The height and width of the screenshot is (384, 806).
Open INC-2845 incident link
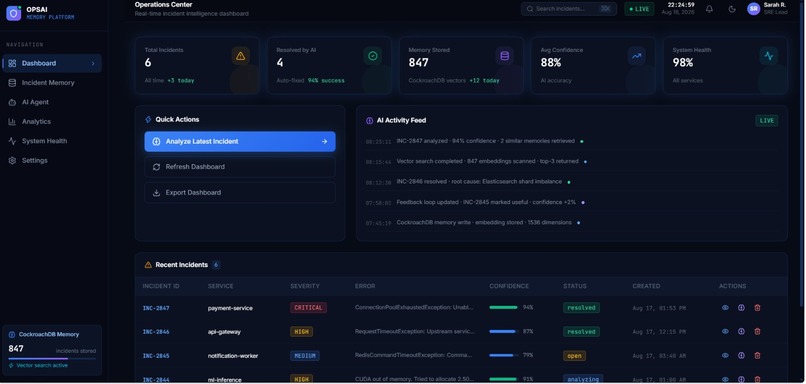(x=156, y=355)
